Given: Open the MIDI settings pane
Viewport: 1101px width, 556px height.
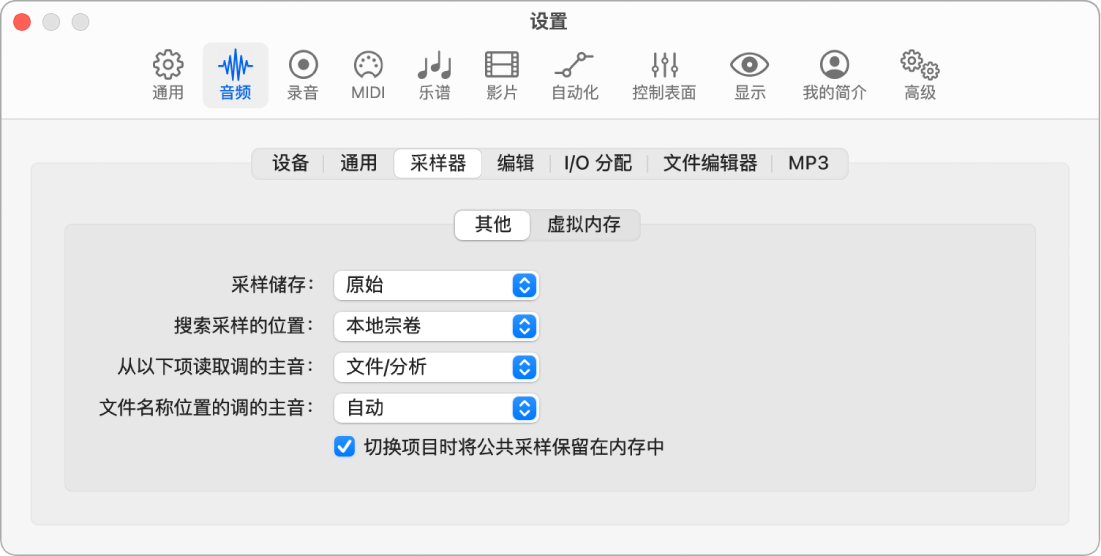Looking at the screenshot, I should 368,75.
